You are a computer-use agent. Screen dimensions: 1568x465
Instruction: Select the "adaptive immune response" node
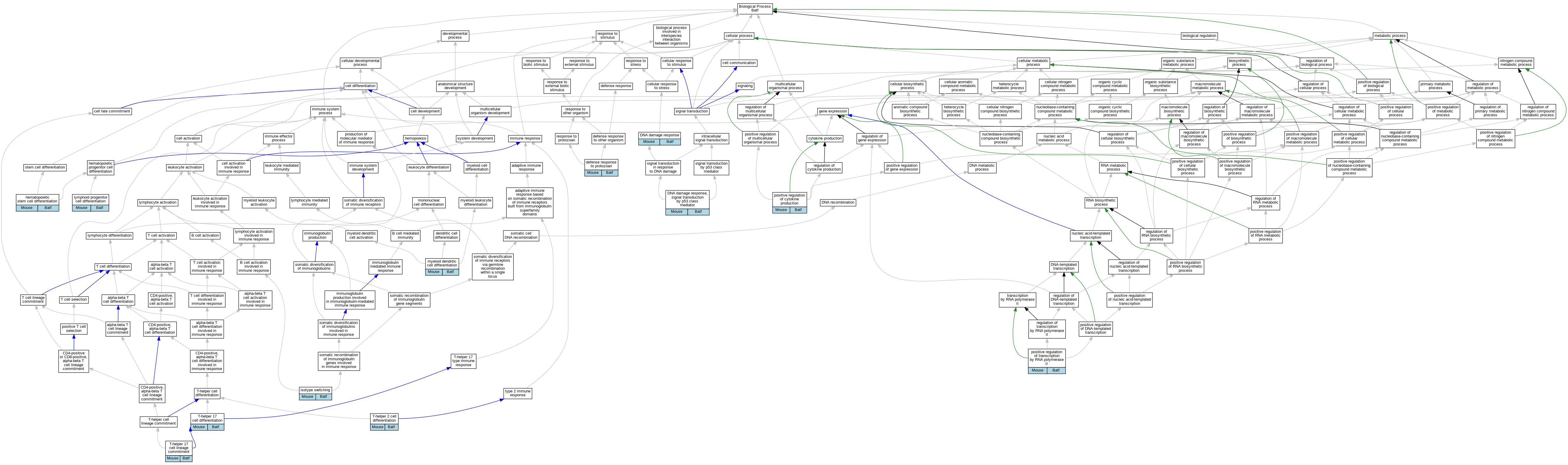(x=526, y=167)
